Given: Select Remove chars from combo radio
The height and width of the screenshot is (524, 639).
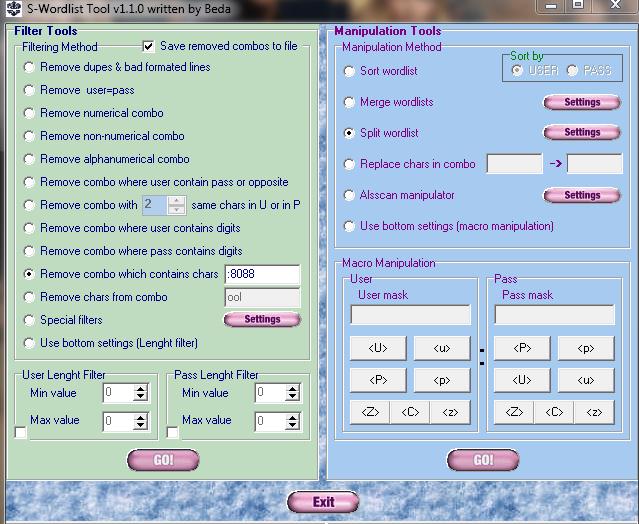Looking at the screenshot, I should click(x=29, y=297).
